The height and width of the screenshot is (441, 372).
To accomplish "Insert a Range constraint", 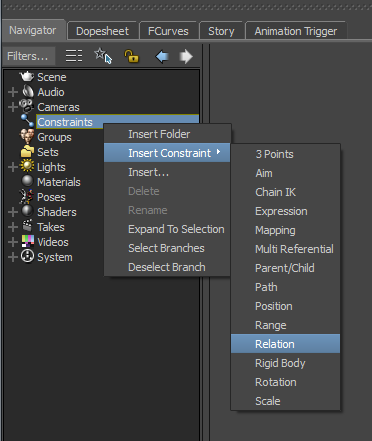I will [286, 325].
